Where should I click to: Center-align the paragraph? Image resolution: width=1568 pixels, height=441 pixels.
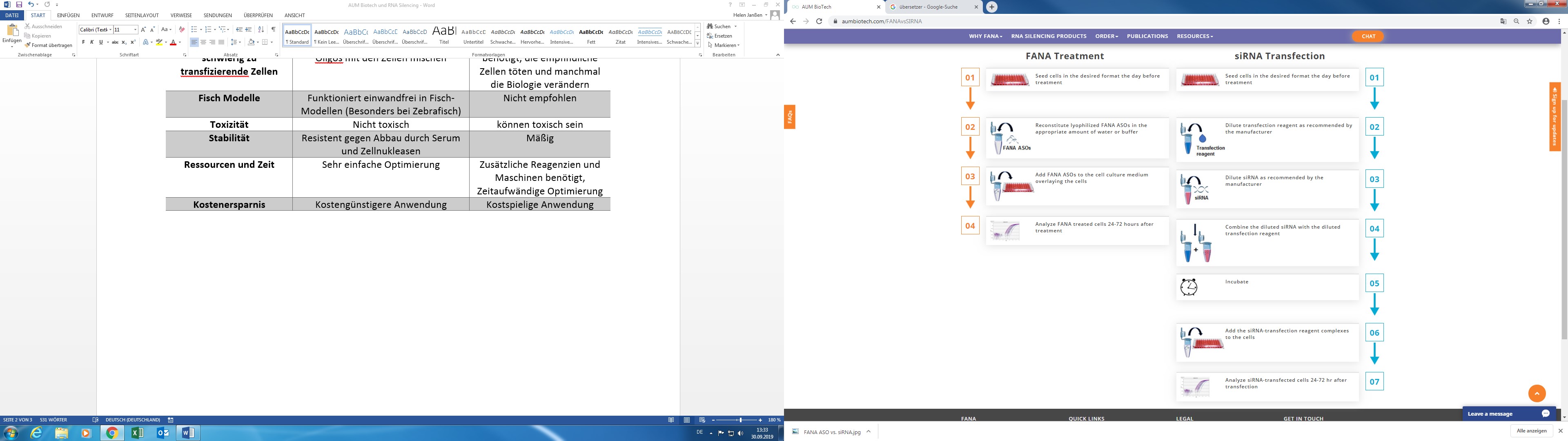click(203, 42)
